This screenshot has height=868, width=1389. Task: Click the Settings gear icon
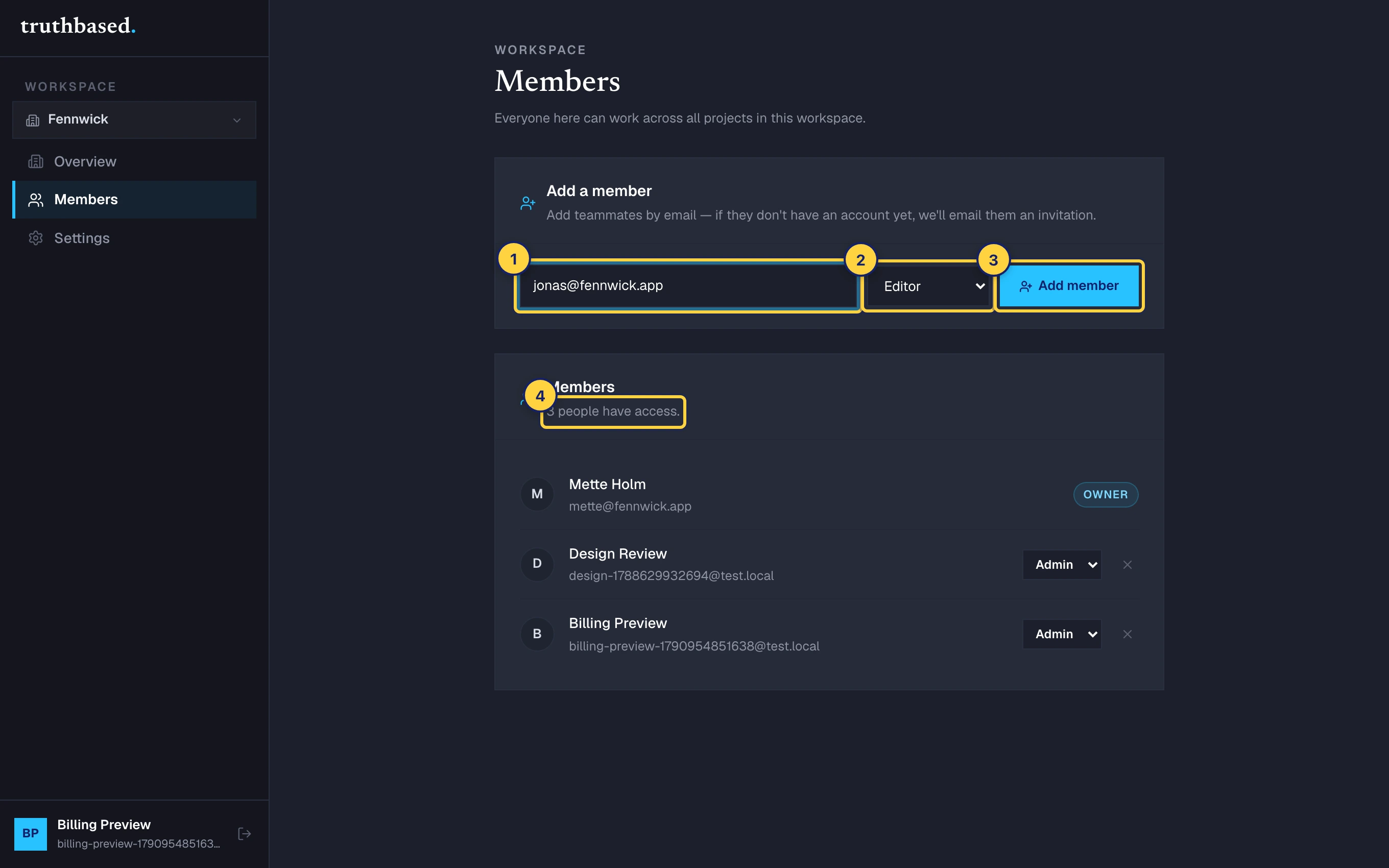[36, 237]
